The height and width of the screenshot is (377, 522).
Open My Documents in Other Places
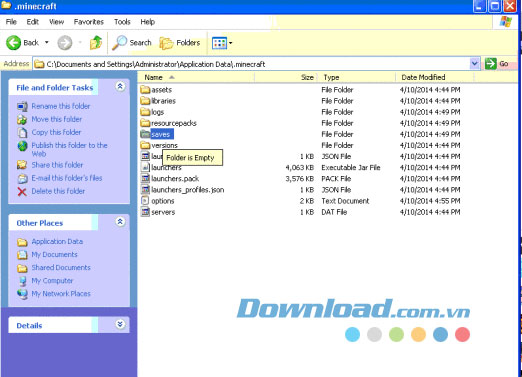coord(54,254)
